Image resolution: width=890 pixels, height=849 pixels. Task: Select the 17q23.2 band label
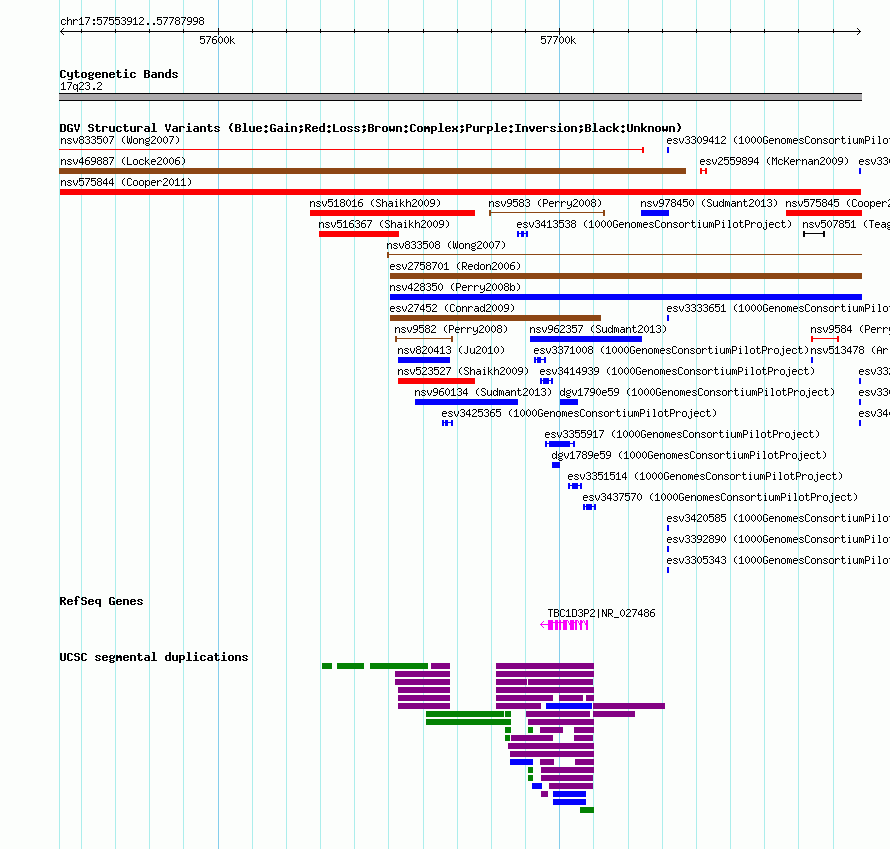(x=81, y=86)
